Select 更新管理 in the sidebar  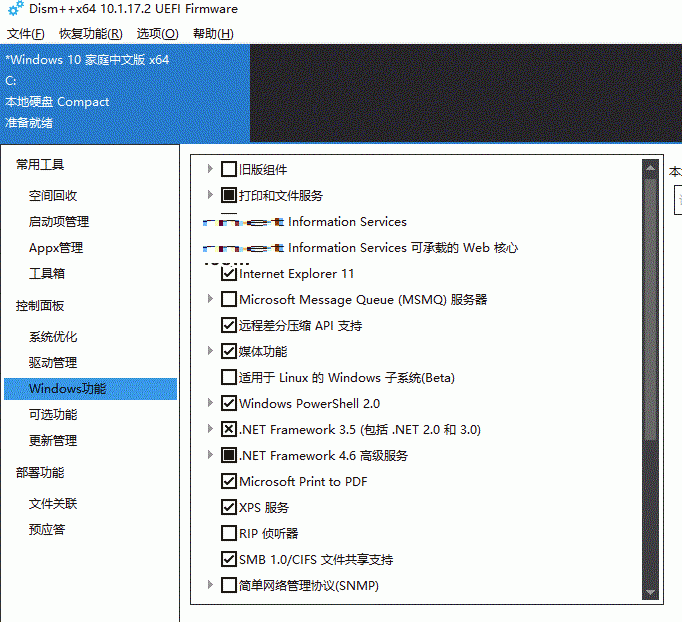click(x=53, y=441)
